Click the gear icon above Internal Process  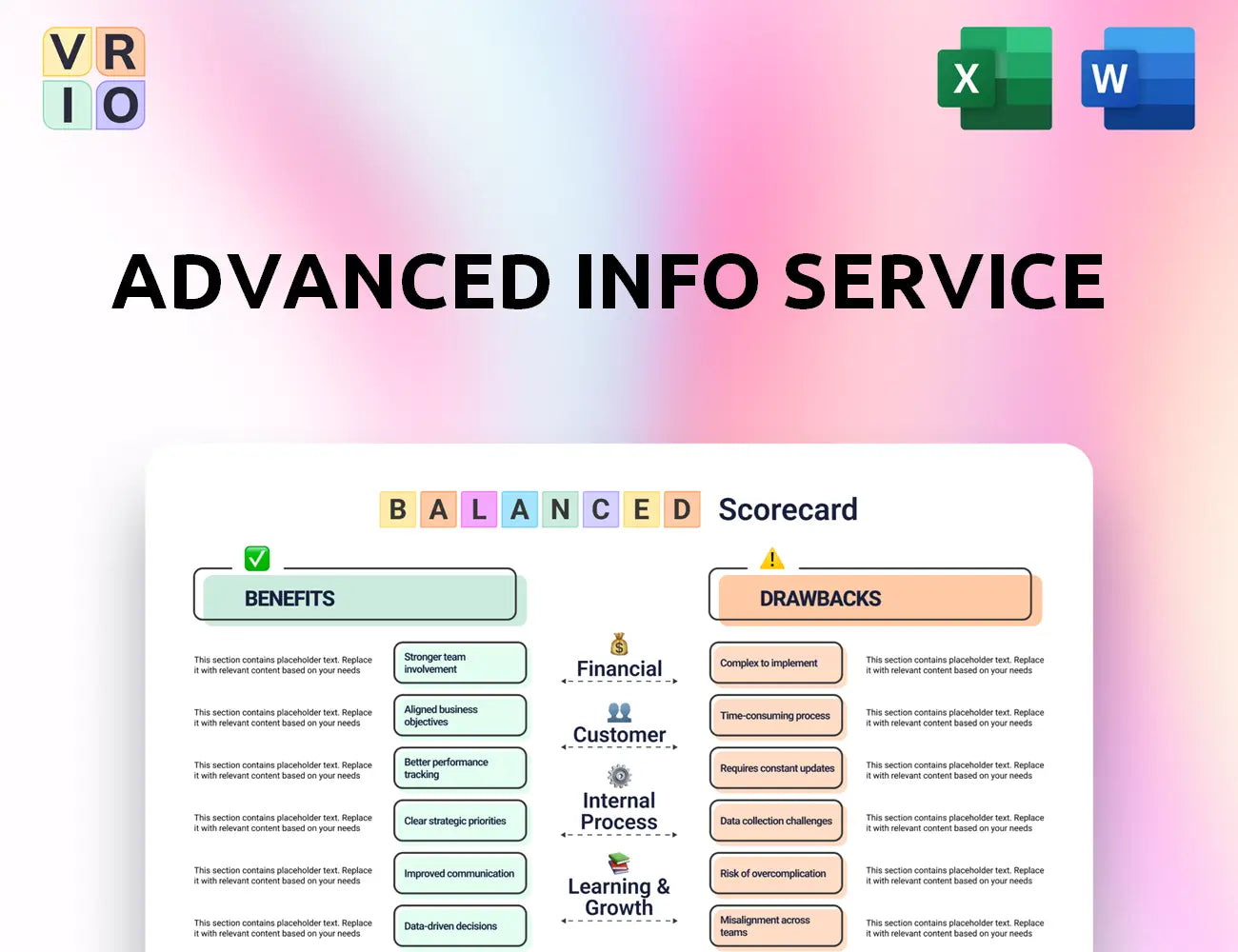[619, 776]
